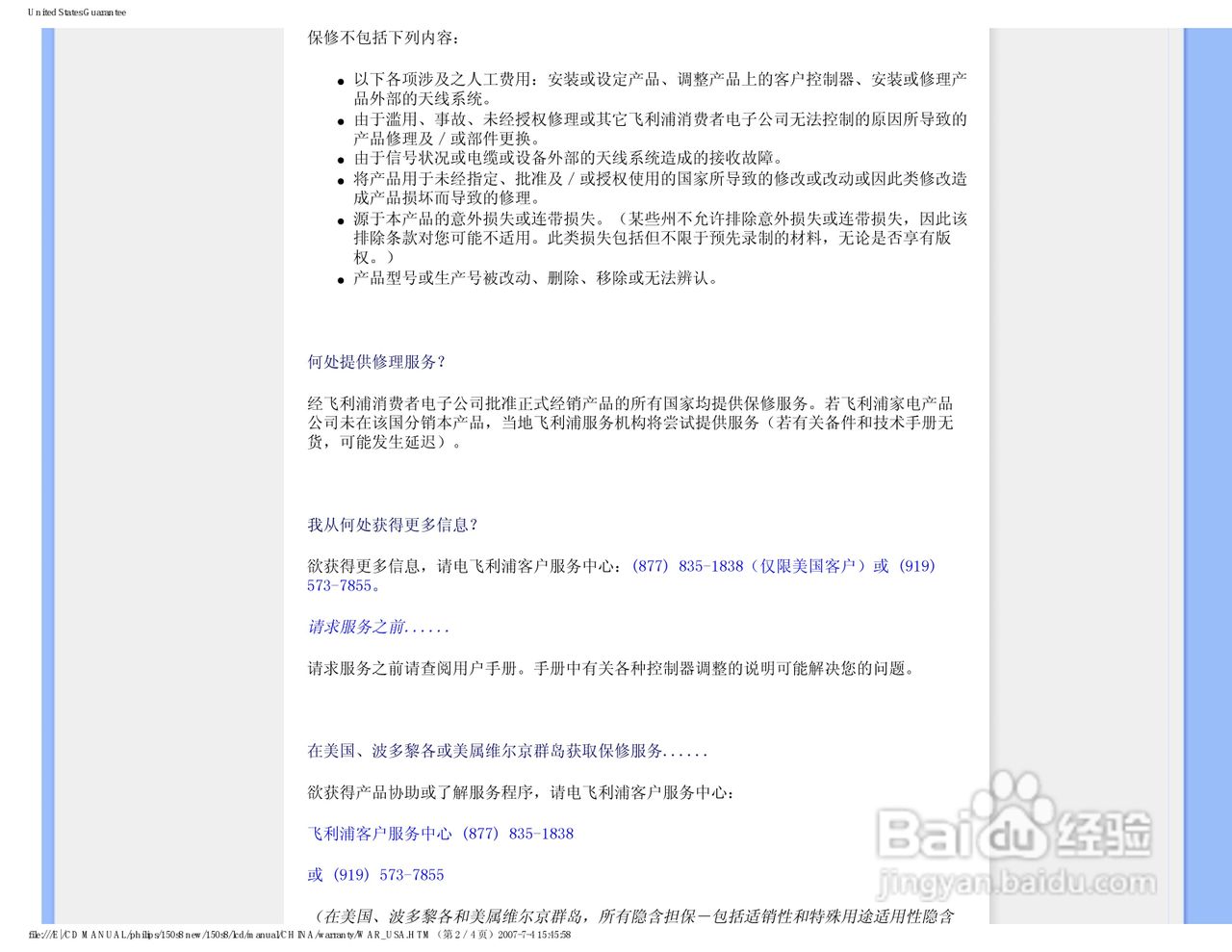Screen dimensions: 1232x952
Task: Click the italic heading 请求服务之前......
Action: click(378, 627)
